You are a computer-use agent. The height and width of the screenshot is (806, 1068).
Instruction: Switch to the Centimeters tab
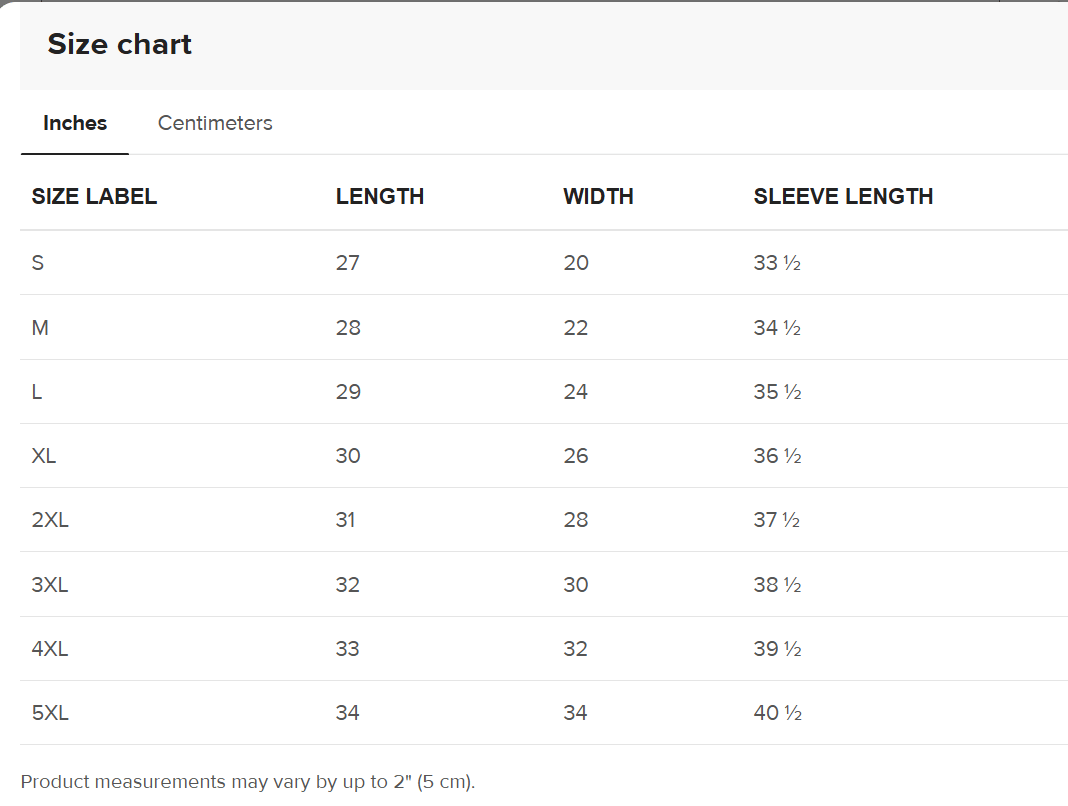(215, 123)
